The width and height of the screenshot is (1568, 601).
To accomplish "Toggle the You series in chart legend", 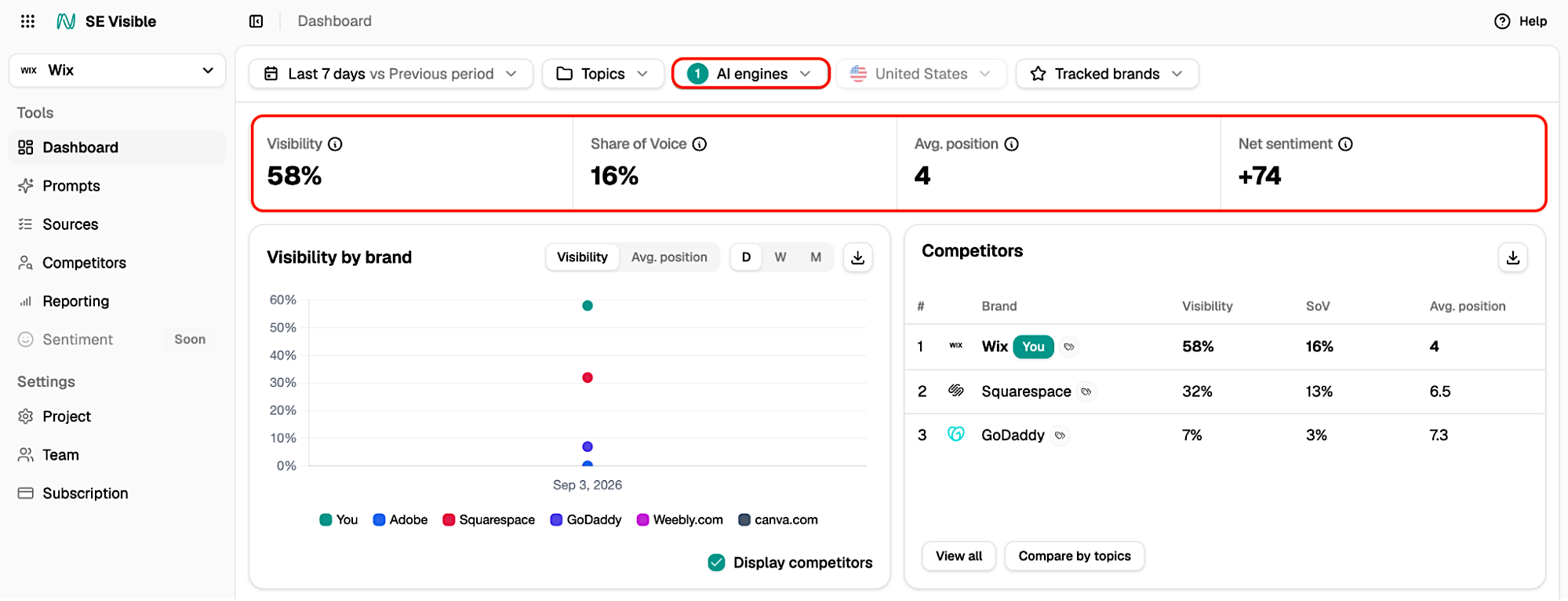I will tap(339, 520).
